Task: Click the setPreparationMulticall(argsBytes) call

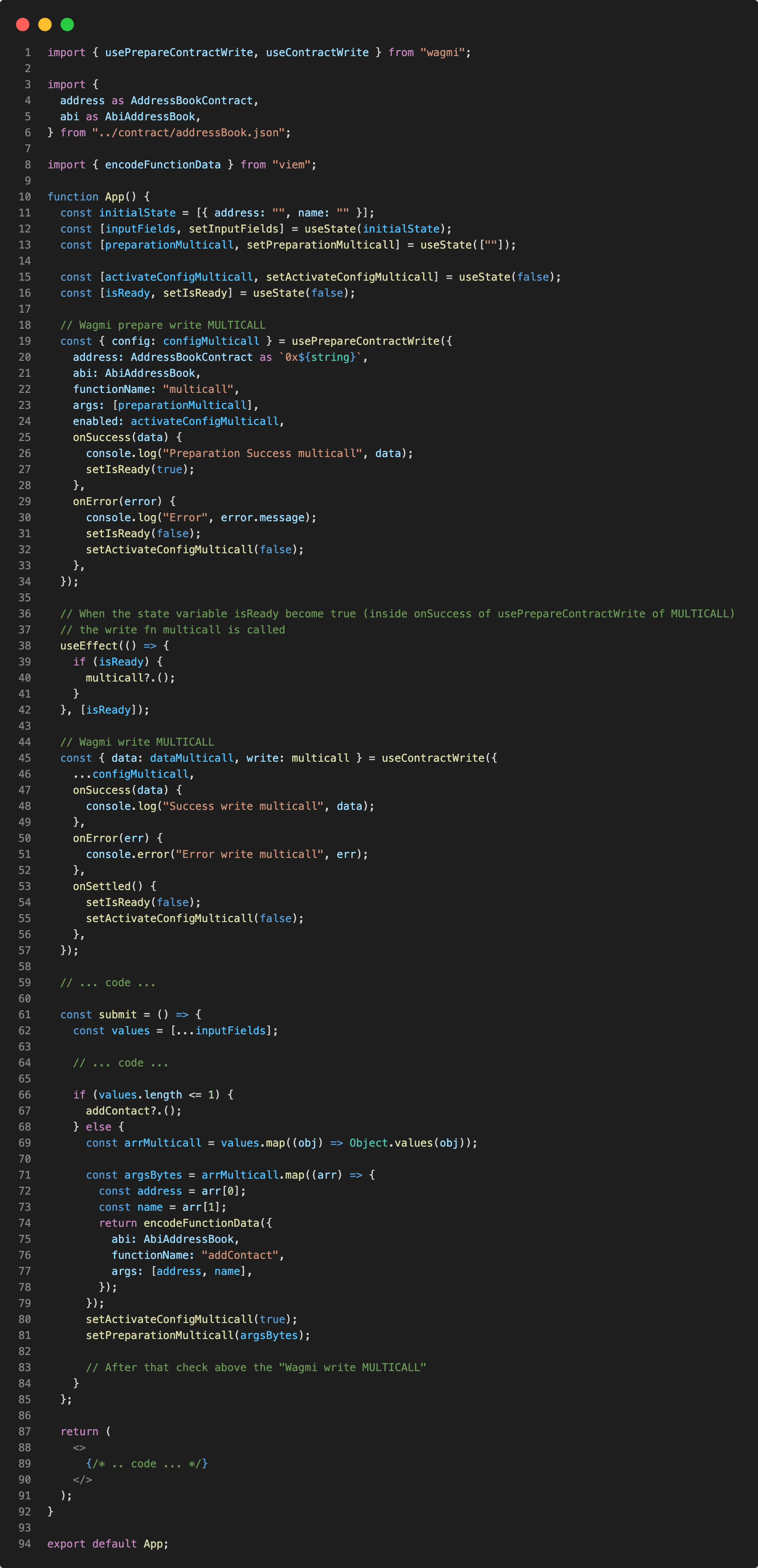Action: (197, 1335)
